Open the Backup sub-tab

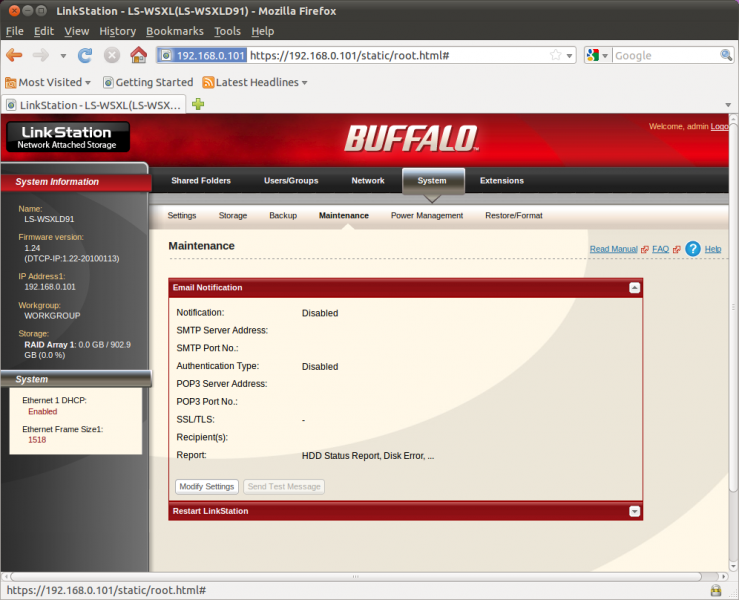point(283,215)
